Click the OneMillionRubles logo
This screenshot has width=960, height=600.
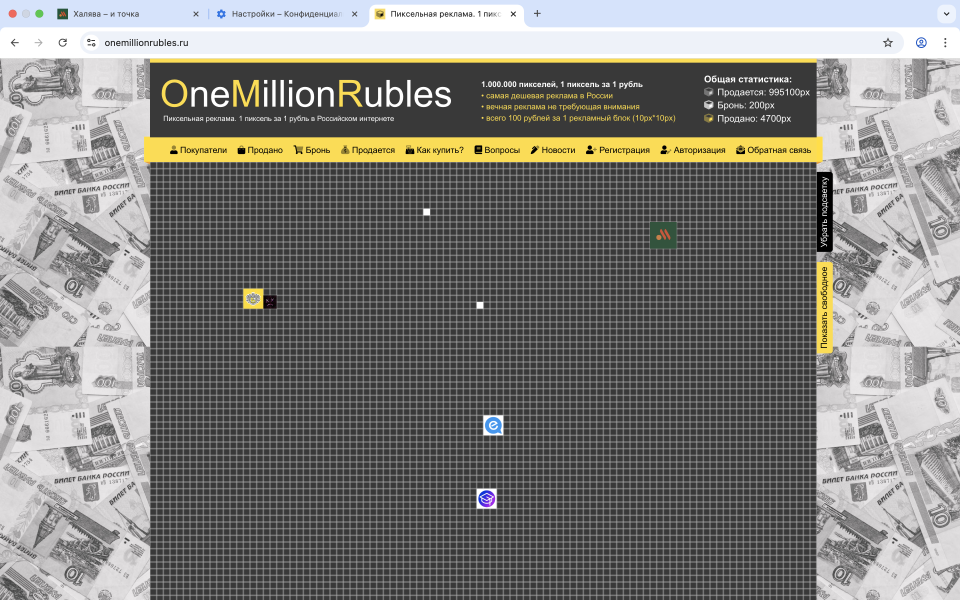point(306,94)
